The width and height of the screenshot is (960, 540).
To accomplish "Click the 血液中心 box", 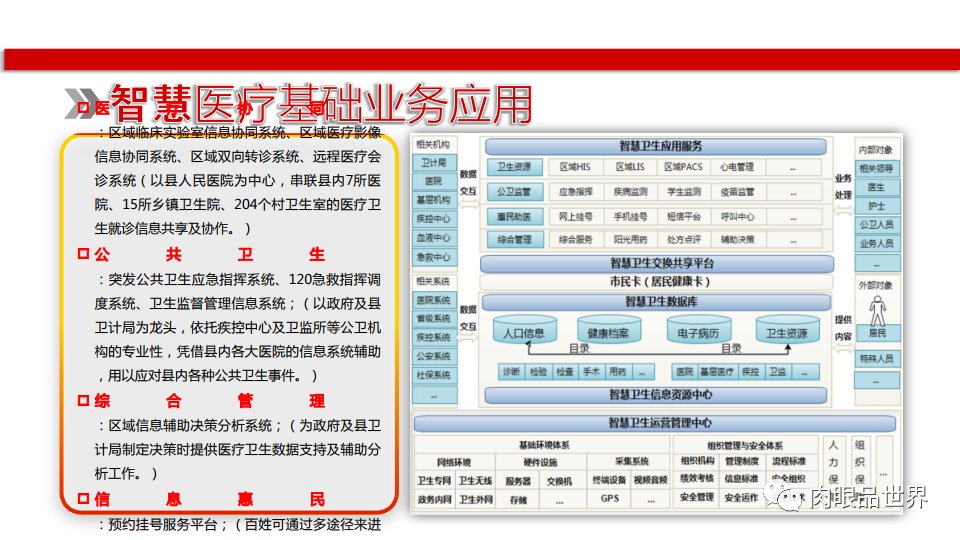I will tap(434, 238).
